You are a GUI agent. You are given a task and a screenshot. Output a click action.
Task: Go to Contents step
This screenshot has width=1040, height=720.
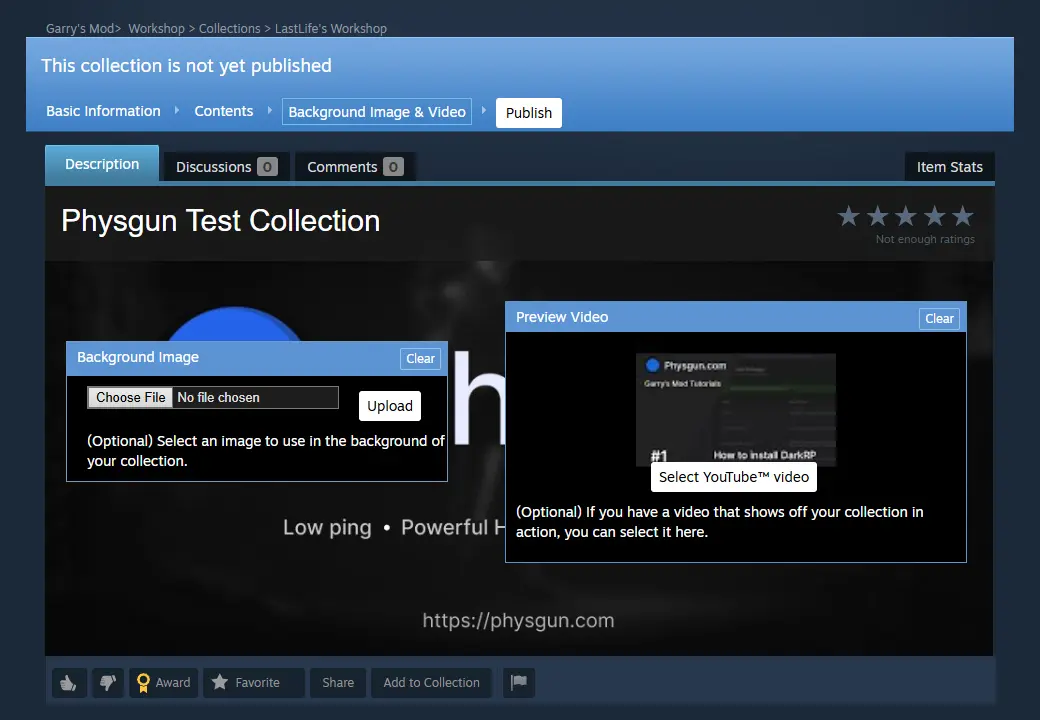click(223, 111)
